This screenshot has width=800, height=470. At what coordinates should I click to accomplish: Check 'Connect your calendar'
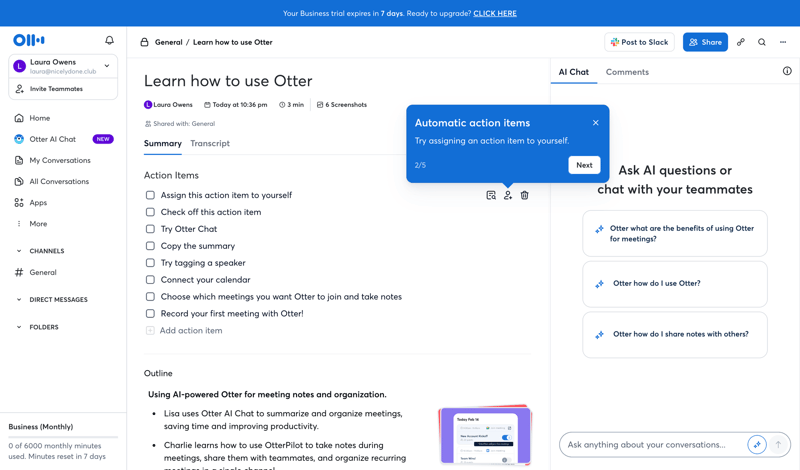[150, 280]
